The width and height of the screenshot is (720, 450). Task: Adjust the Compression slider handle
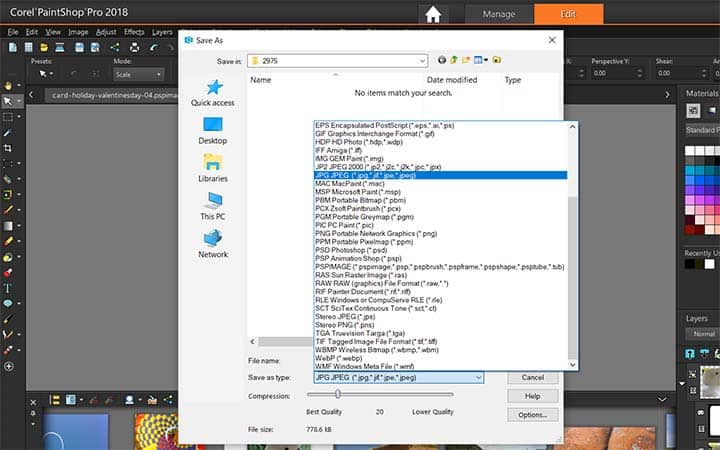point(338,394)
